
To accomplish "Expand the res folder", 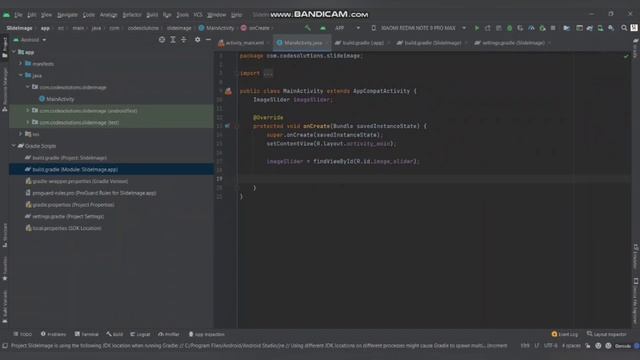I will coord(20,134).
